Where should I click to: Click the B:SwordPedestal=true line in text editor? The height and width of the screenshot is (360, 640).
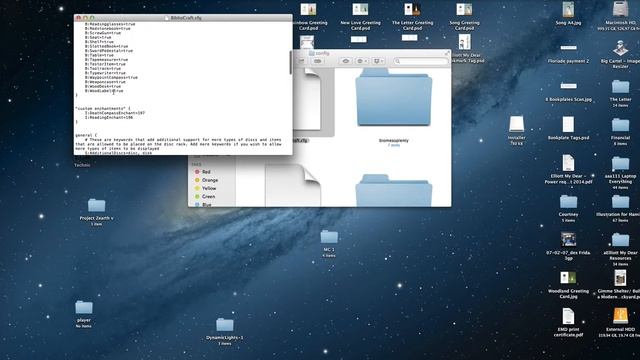[x=109, y=51]
